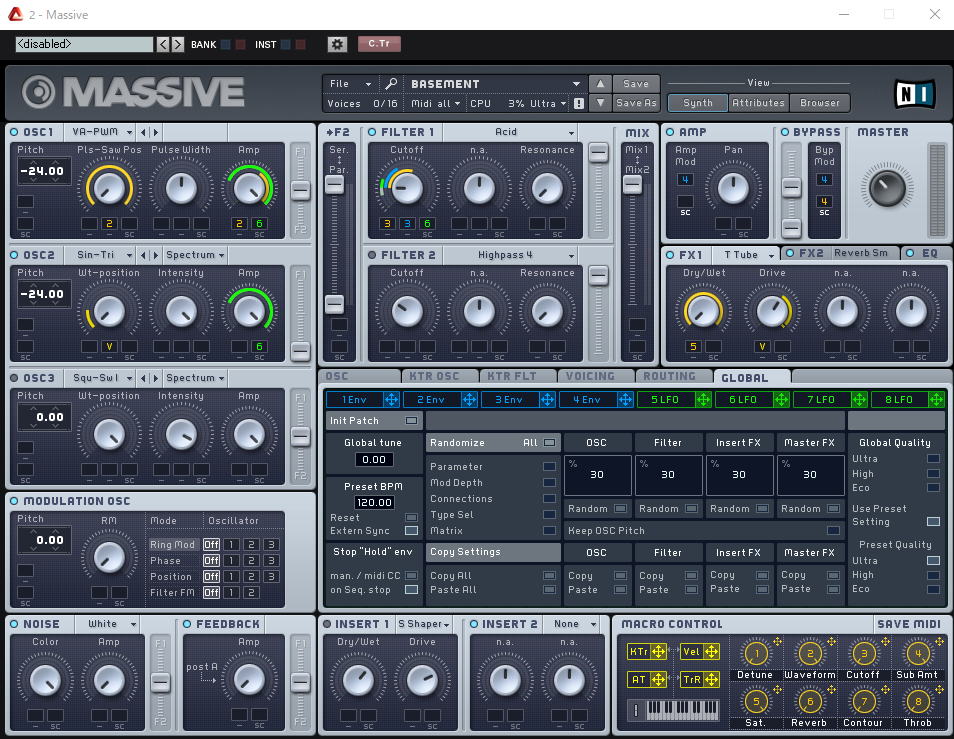Click macro knob 1 Detune

(756, 654)
